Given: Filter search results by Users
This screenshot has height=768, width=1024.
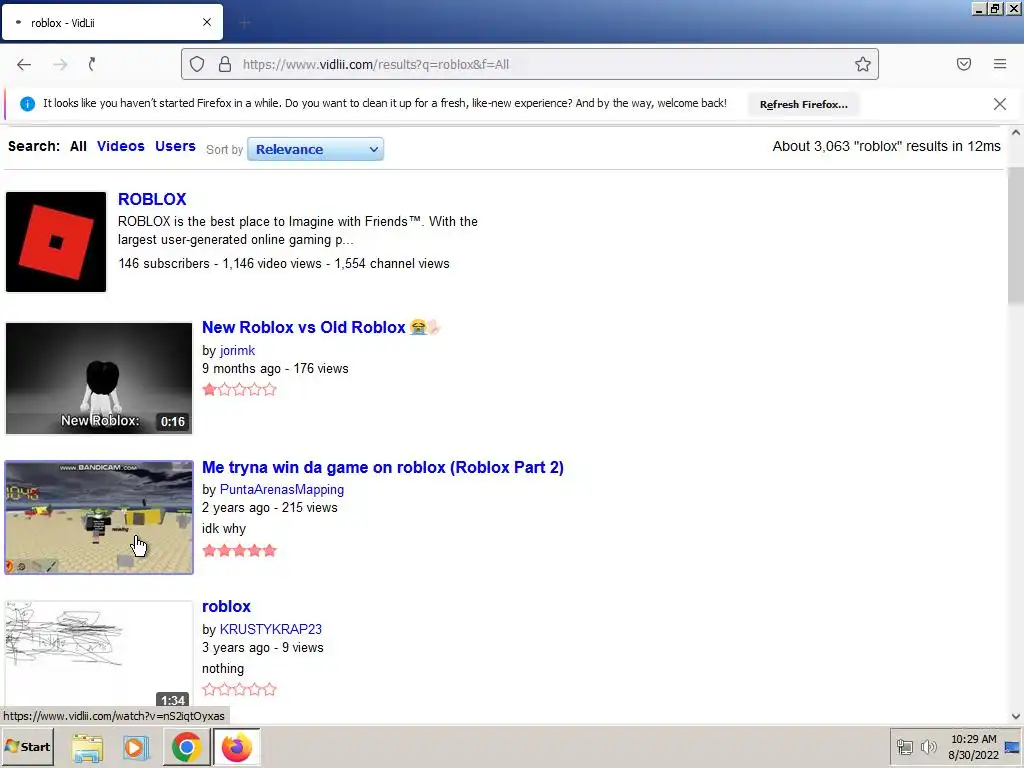Looking at the screenshot, I should pyautogui.click(x=175, y=146).
